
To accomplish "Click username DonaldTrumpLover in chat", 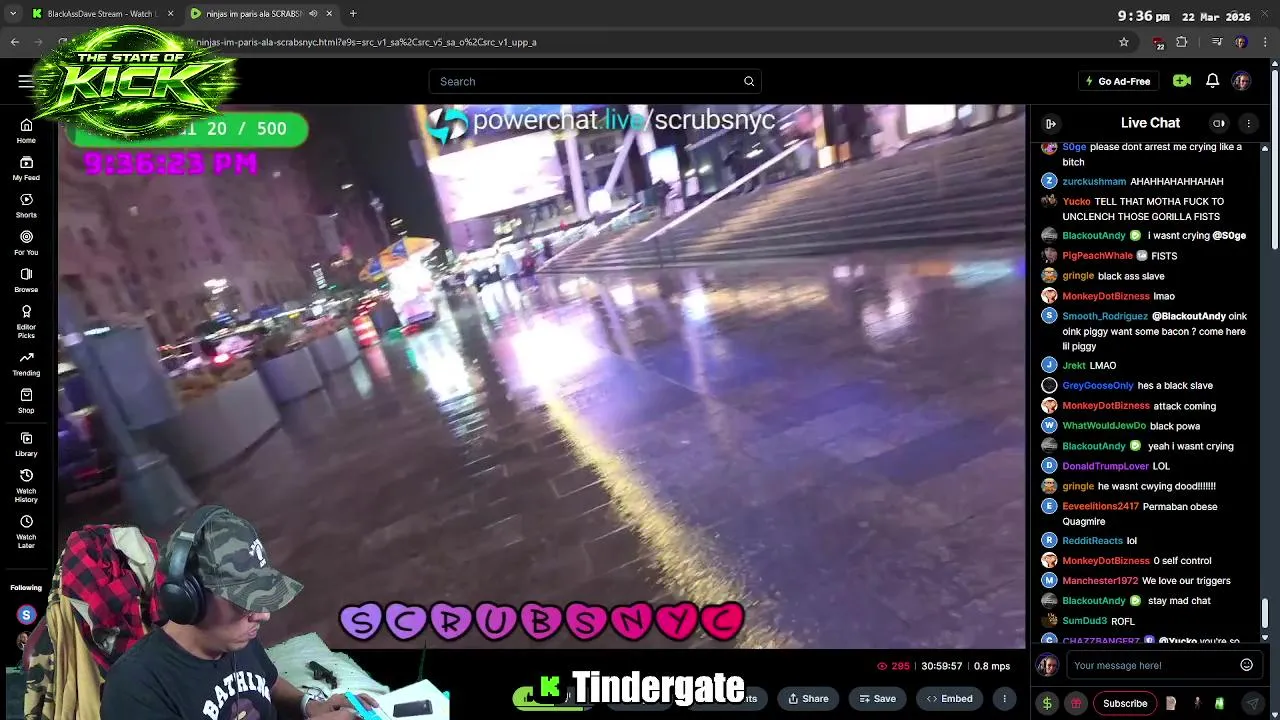I will pyautogui.click(x=1105, y=466).
